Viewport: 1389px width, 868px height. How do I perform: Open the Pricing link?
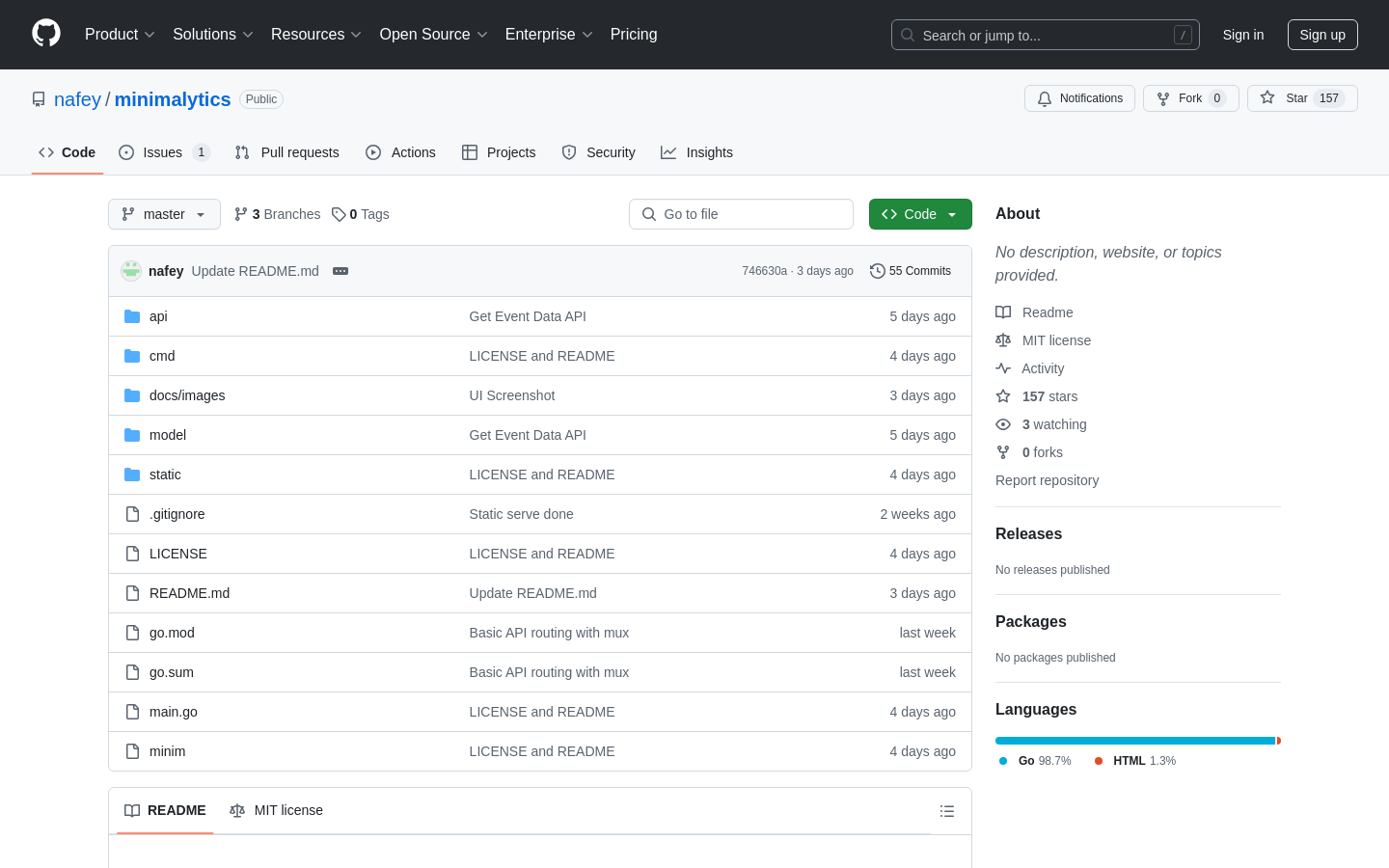634,34
